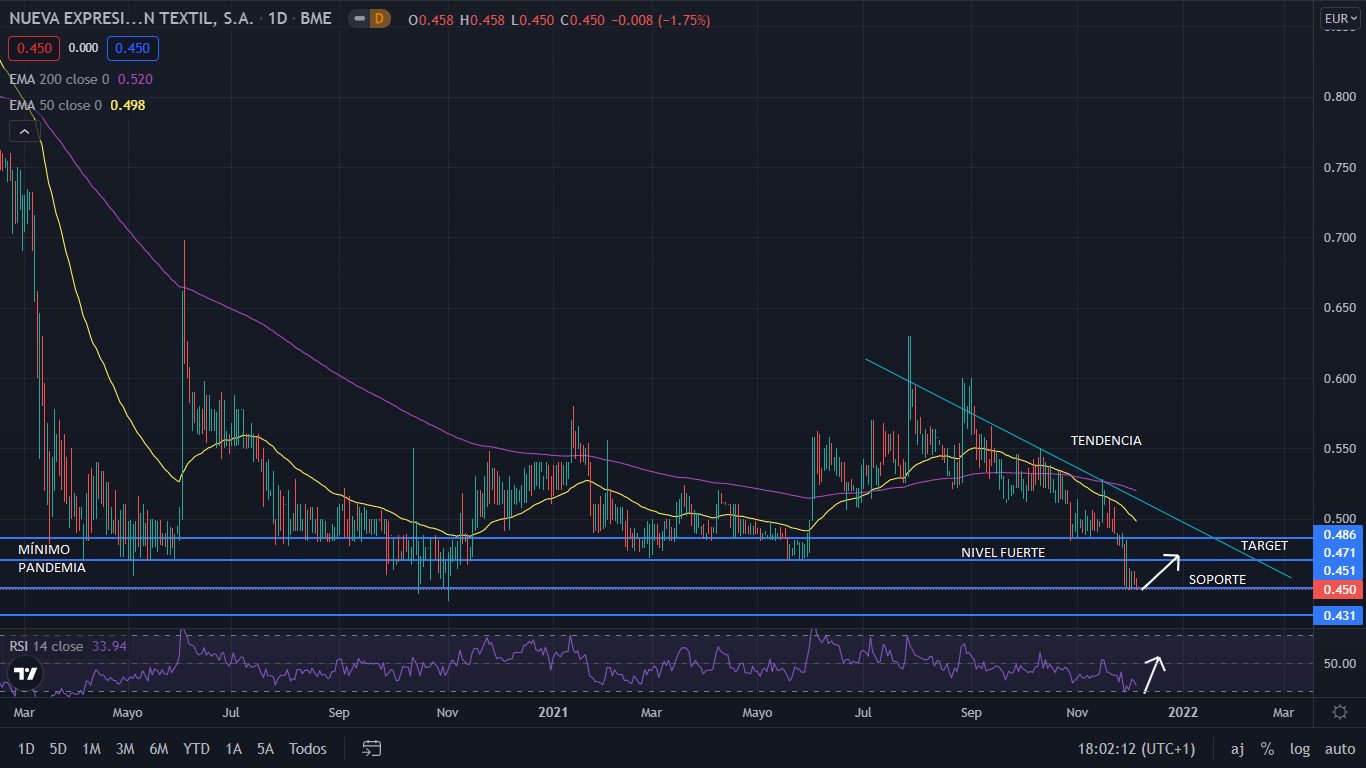Select the 6M time range
1366x768 pixels.
pos(158,748)
